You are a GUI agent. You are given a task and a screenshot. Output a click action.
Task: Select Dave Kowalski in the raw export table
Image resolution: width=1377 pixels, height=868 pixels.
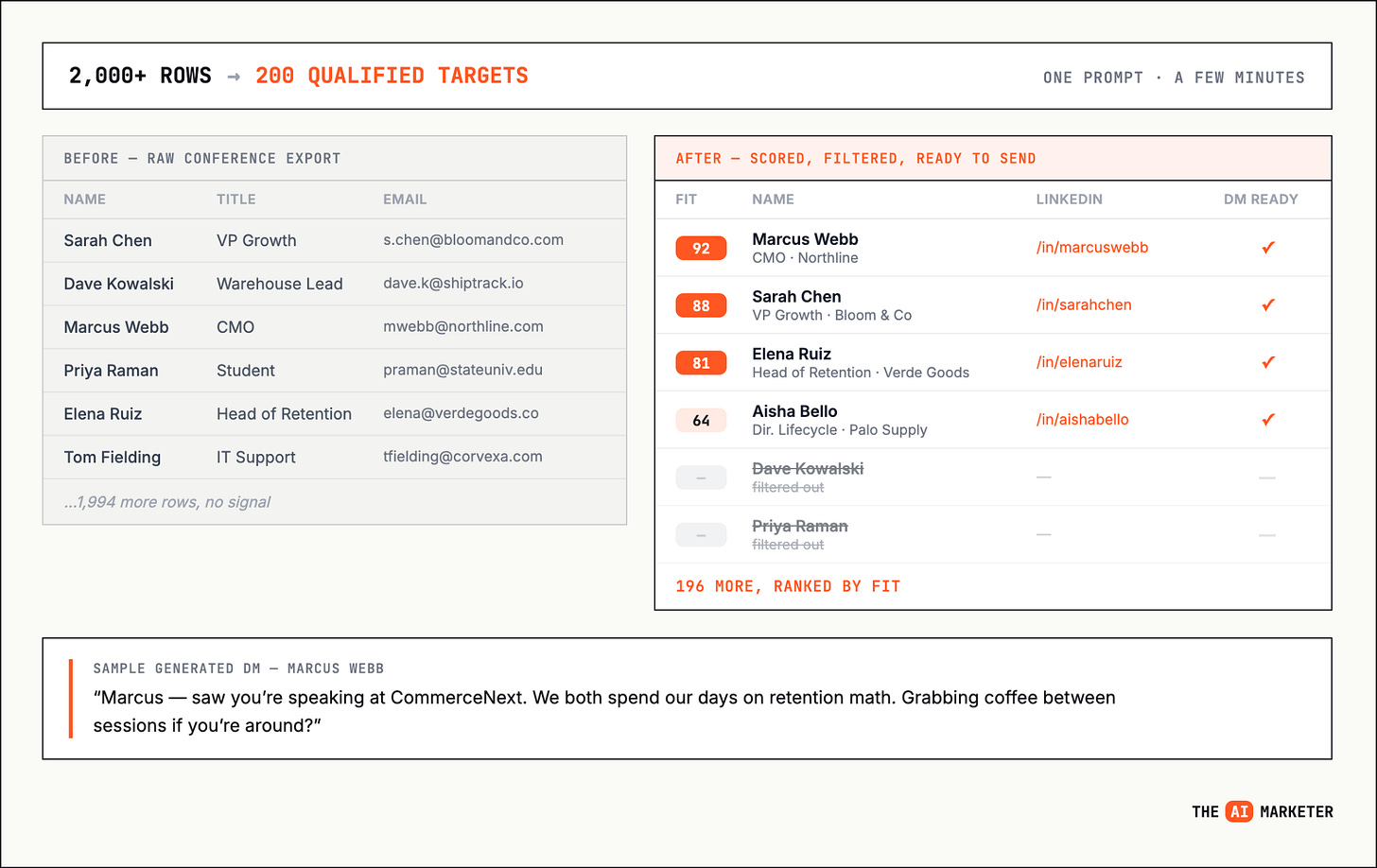[x=119, y=284]
